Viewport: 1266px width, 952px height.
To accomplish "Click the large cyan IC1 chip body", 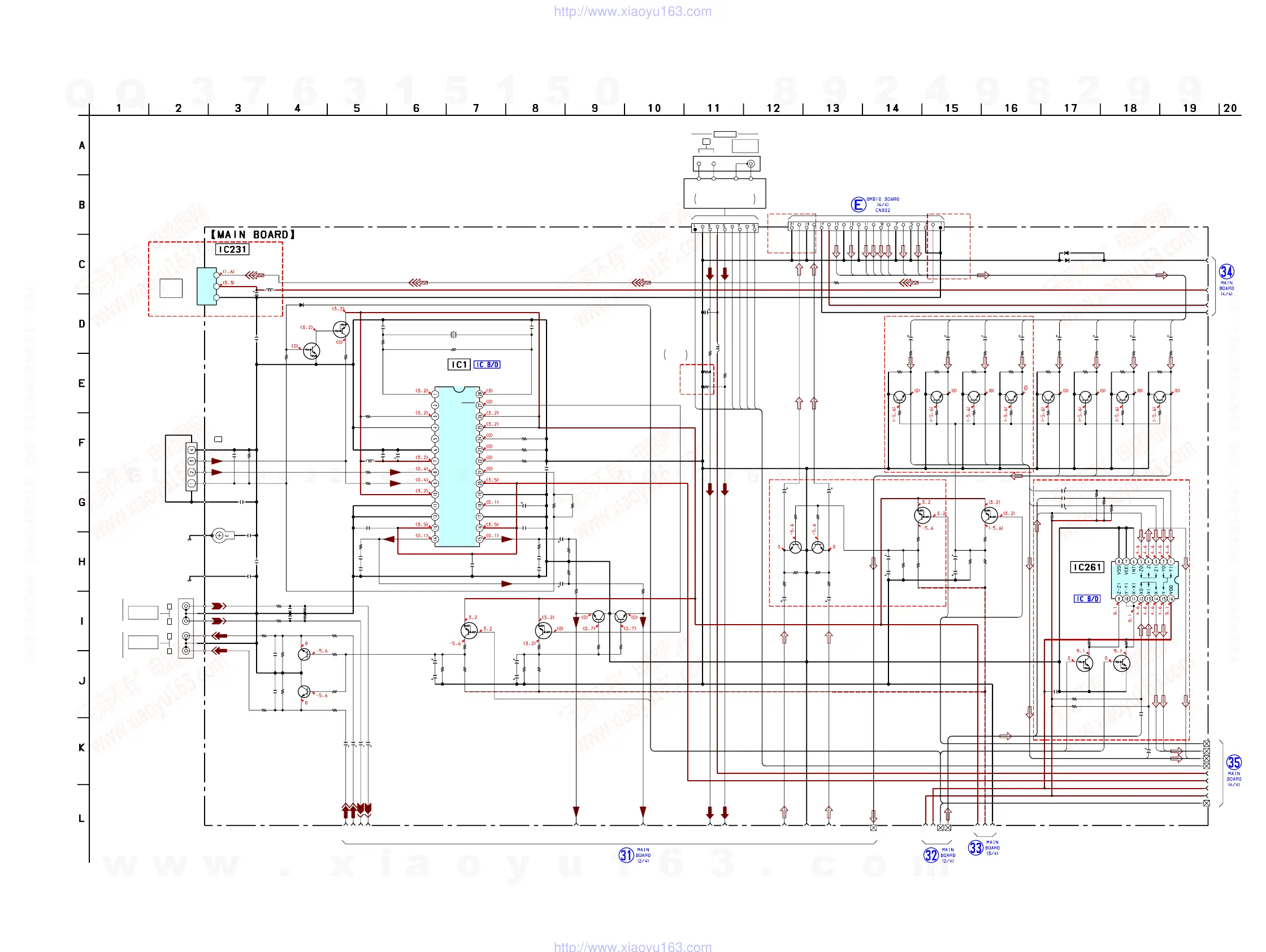I will [x=457, y=466].
